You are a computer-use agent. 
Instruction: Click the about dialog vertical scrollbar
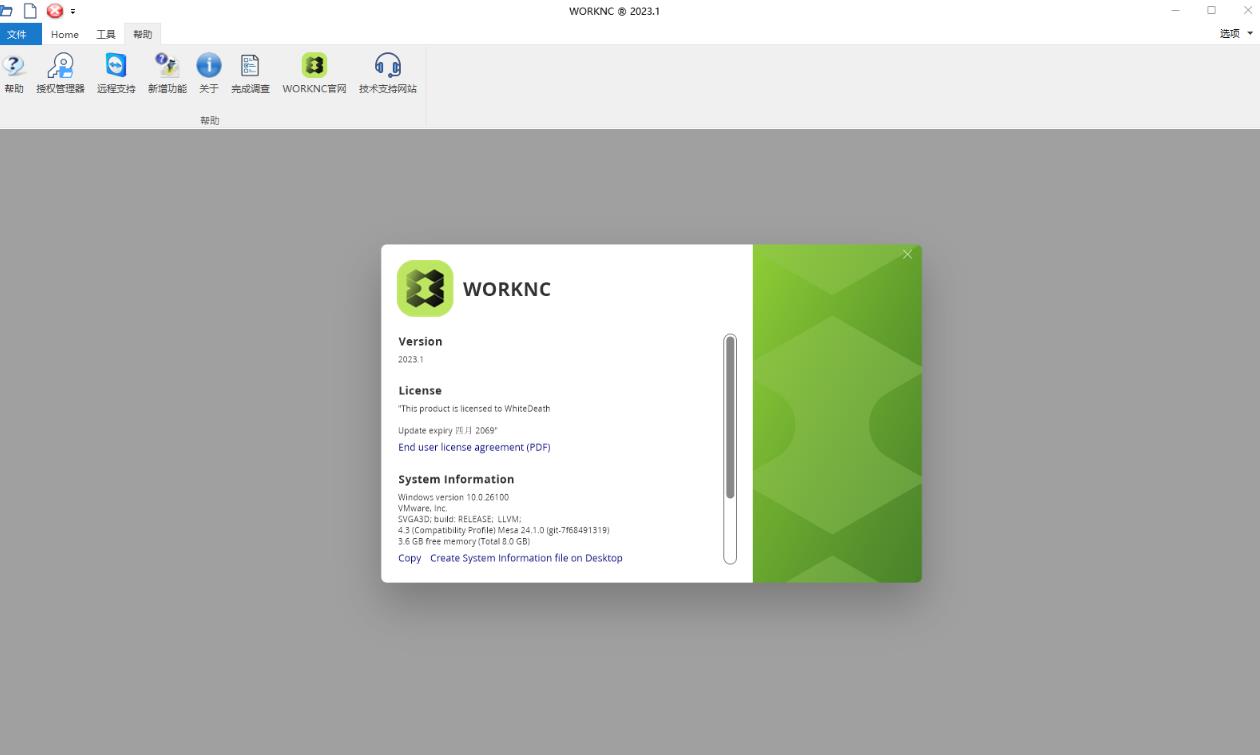[x=730, y=448]
